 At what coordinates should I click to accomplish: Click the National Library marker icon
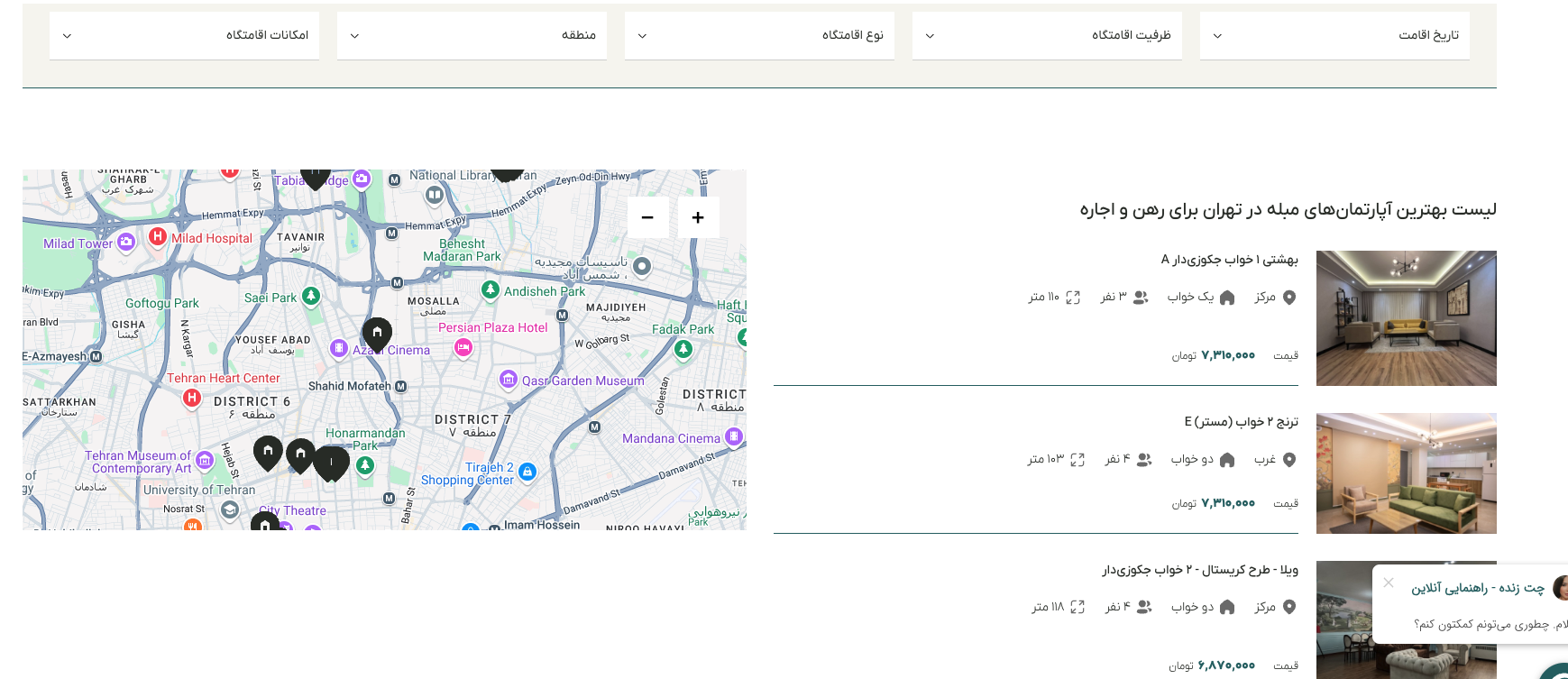pyautogui.click(x=435, y=194)
